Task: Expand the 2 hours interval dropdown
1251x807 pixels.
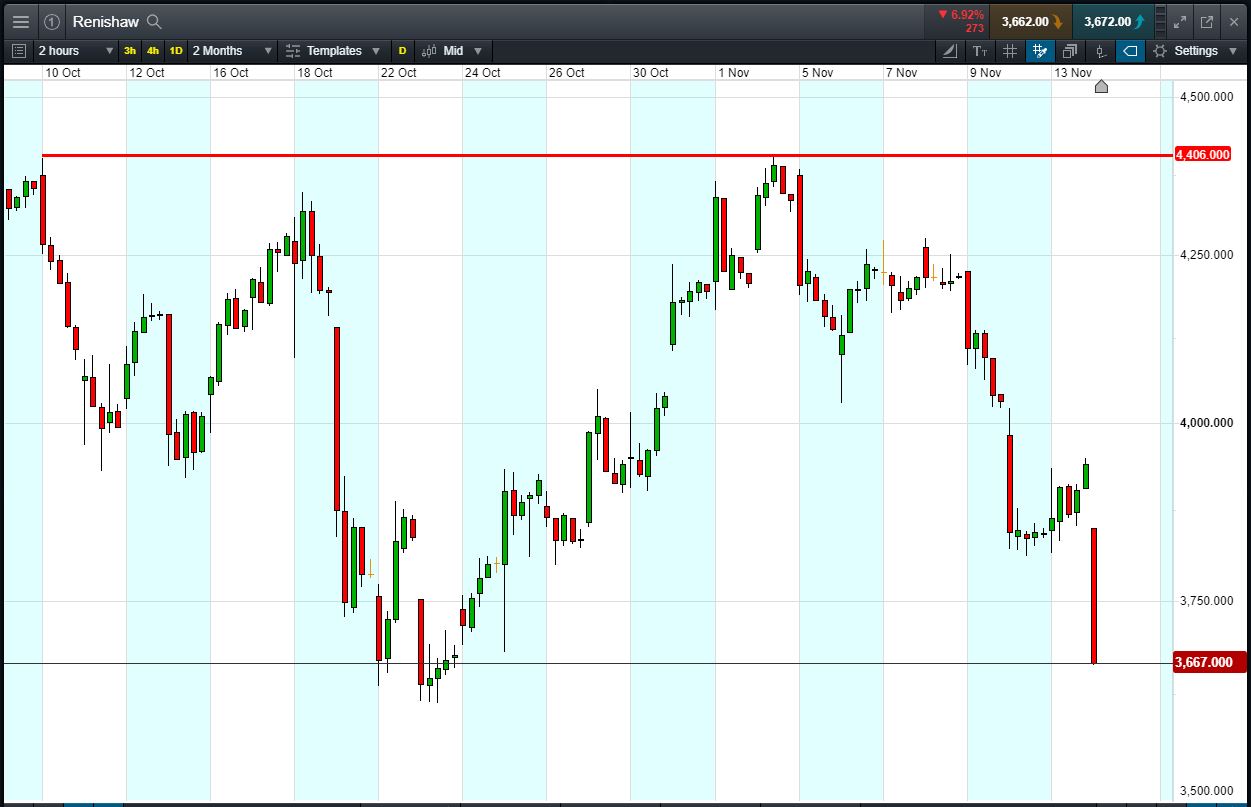Action: pos(76,51)
